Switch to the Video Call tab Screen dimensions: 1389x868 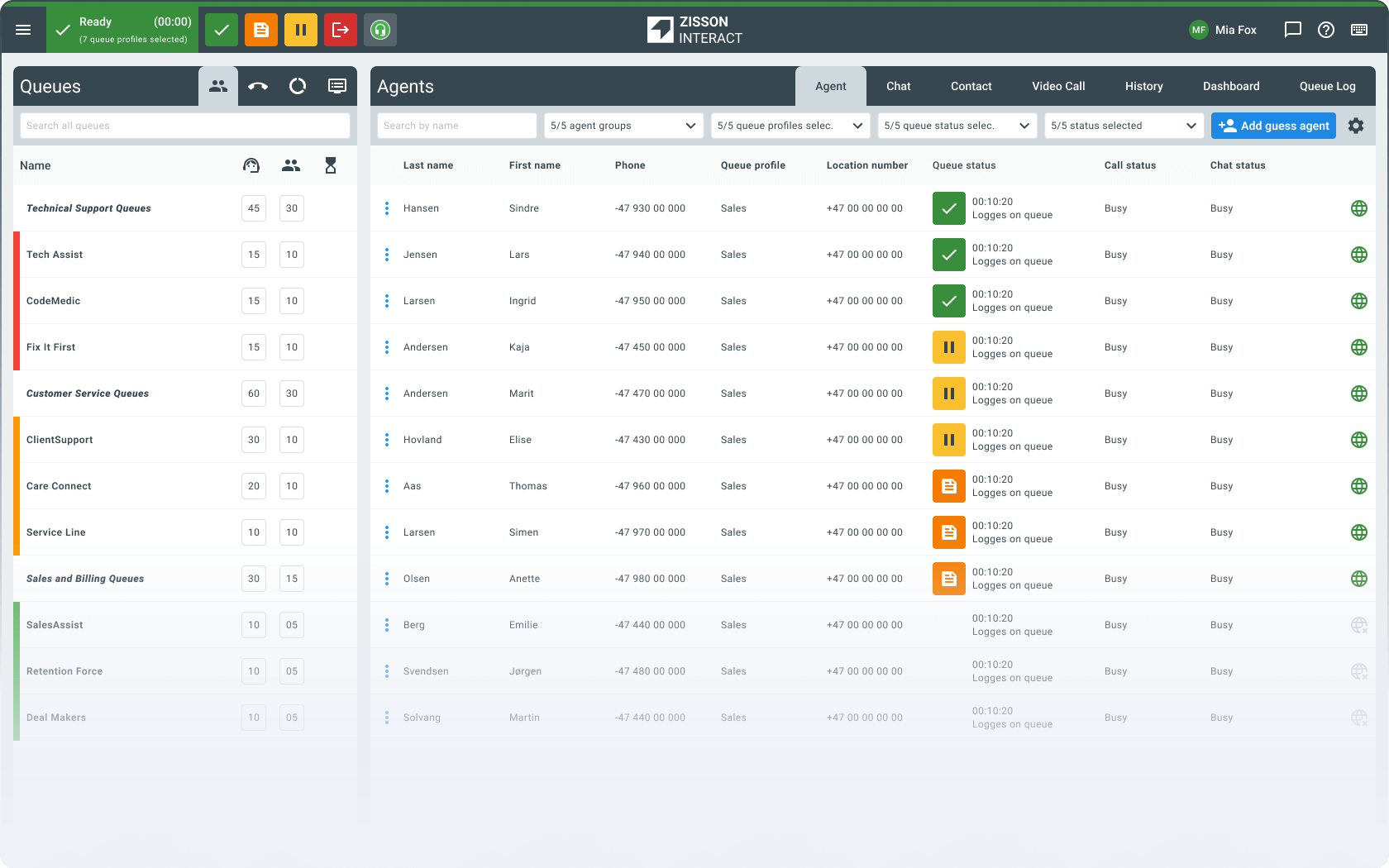[x=1058, y=86]
